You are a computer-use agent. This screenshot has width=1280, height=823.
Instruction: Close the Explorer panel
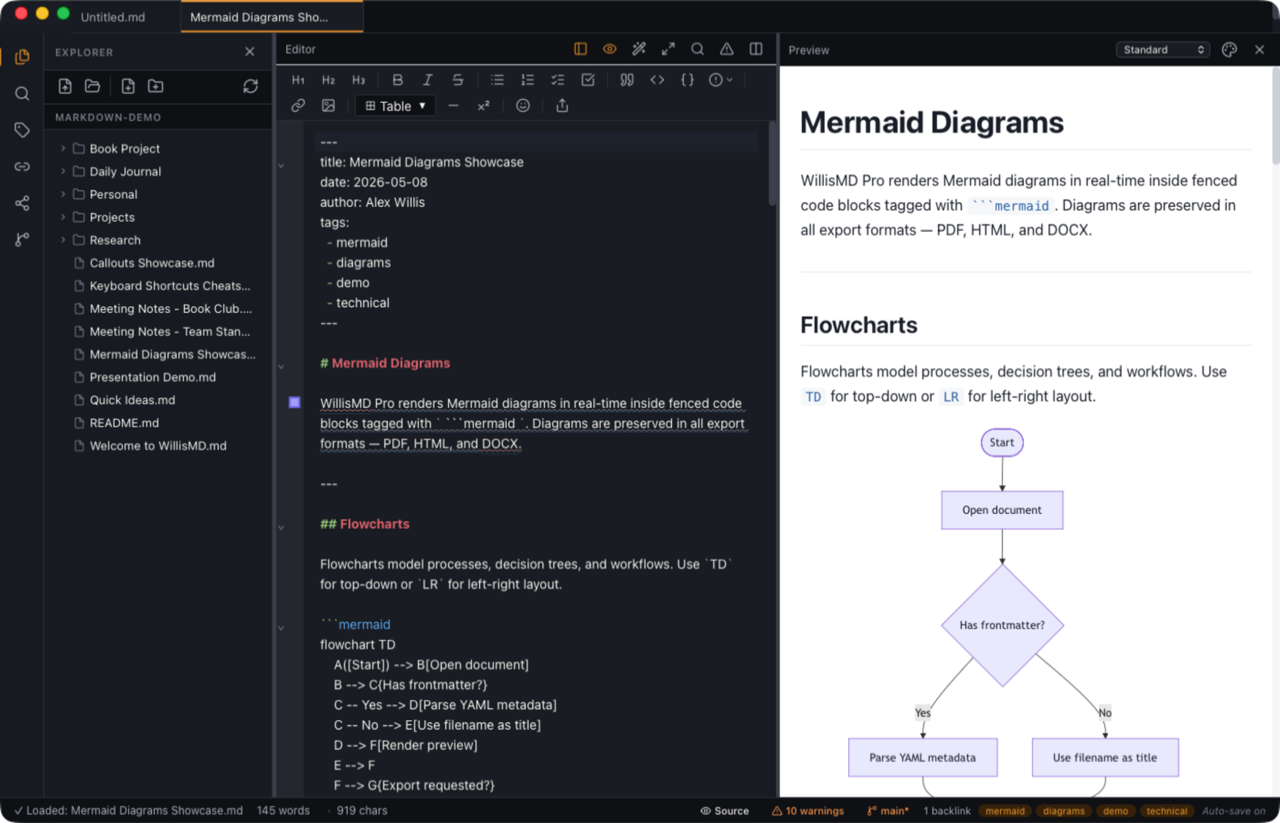coord(250,52)
